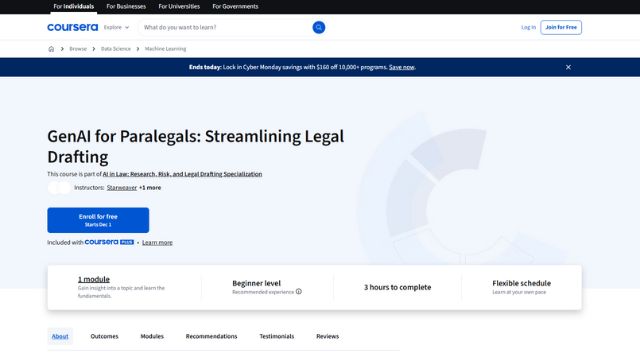Click the '3 hours to complete' text
Screen dimensions: 640x360
[398, 287]
